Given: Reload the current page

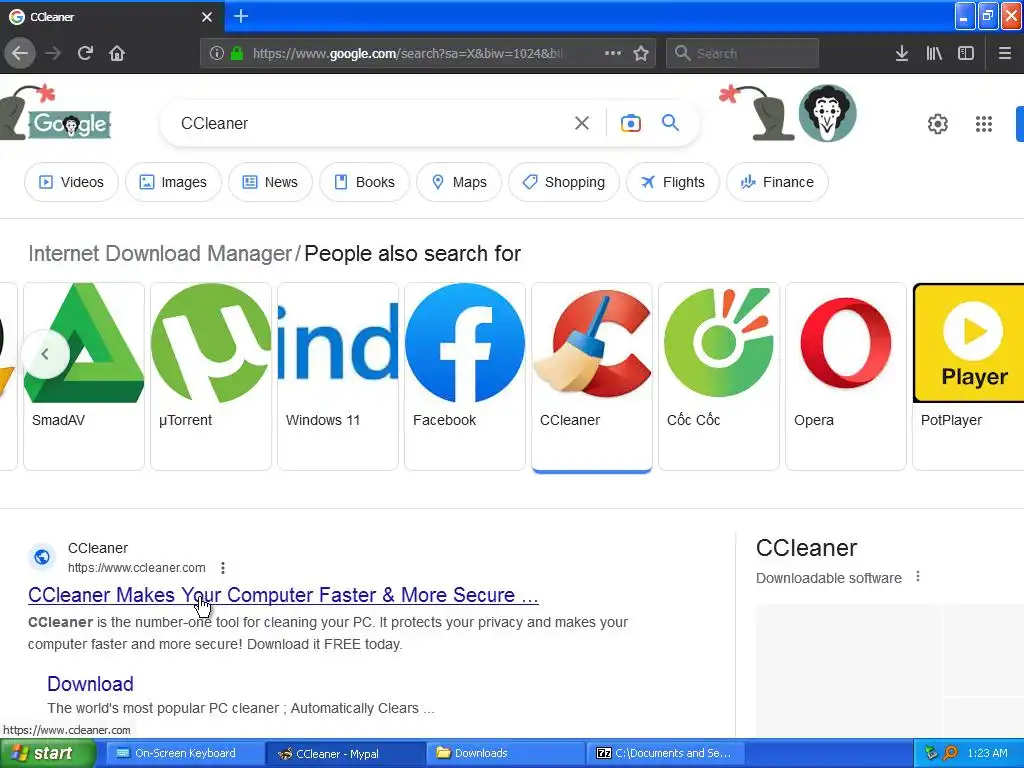Looking at the screenshot, I should pos(85,53).
